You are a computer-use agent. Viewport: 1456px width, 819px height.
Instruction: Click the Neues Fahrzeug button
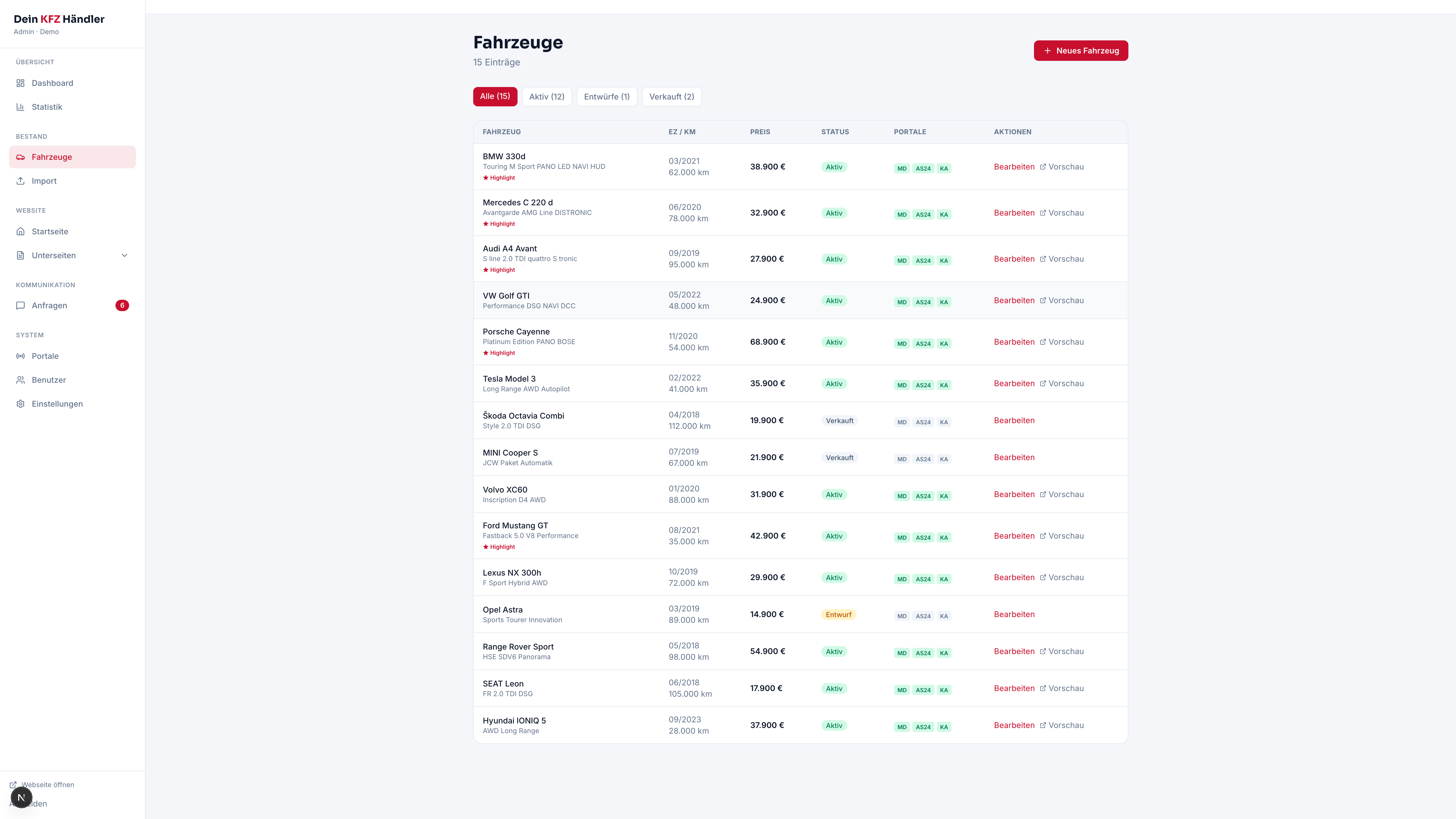(x=1081, y=50)
